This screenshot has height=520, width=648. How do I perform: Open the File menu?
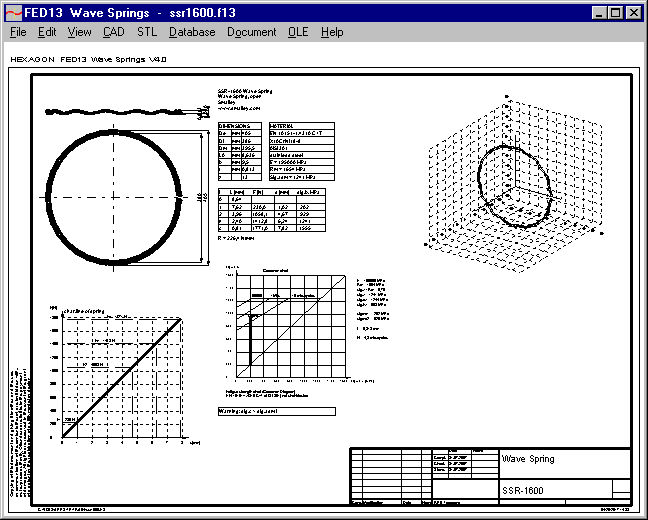[18, 32]
